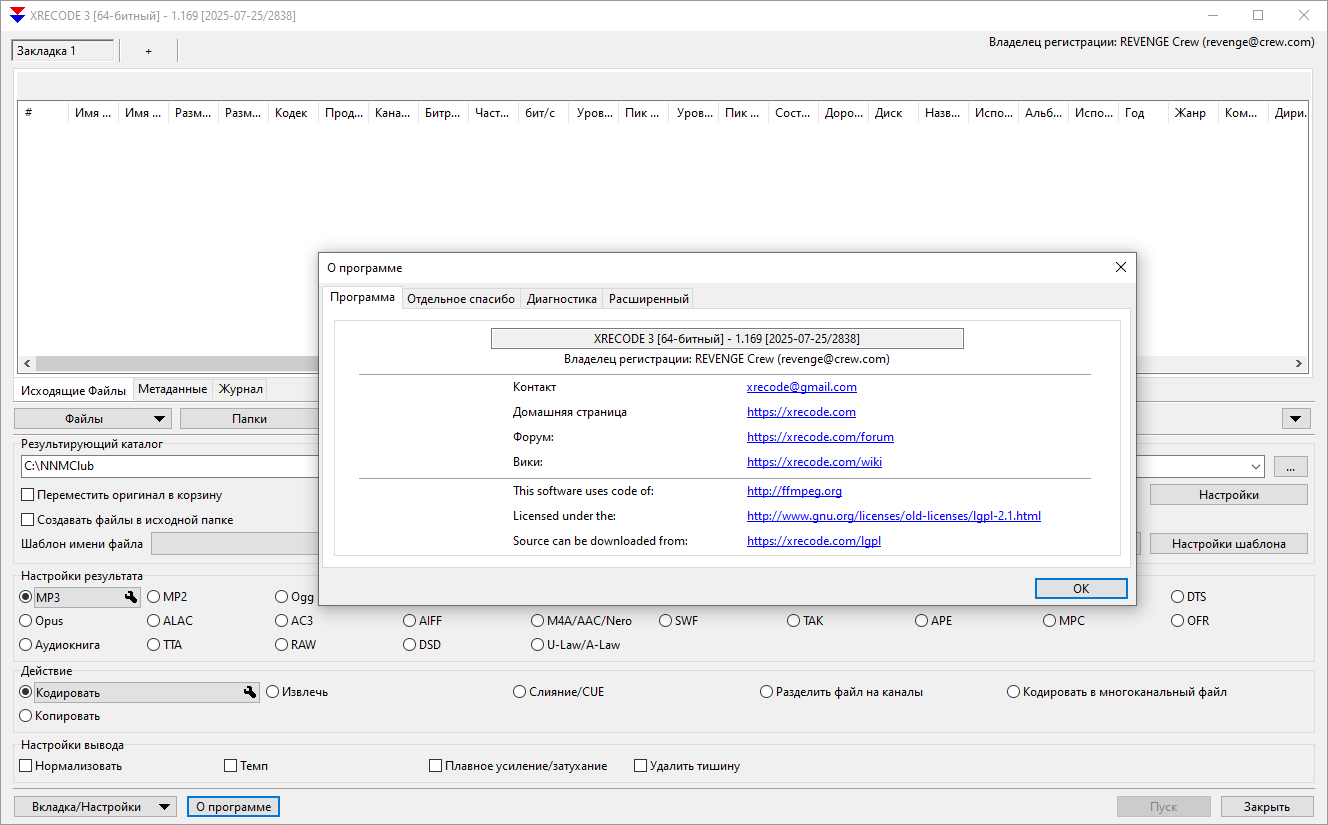Click OK in about dialog
This screenshot has width=1328, height=825.
(x=1081, y=588)
